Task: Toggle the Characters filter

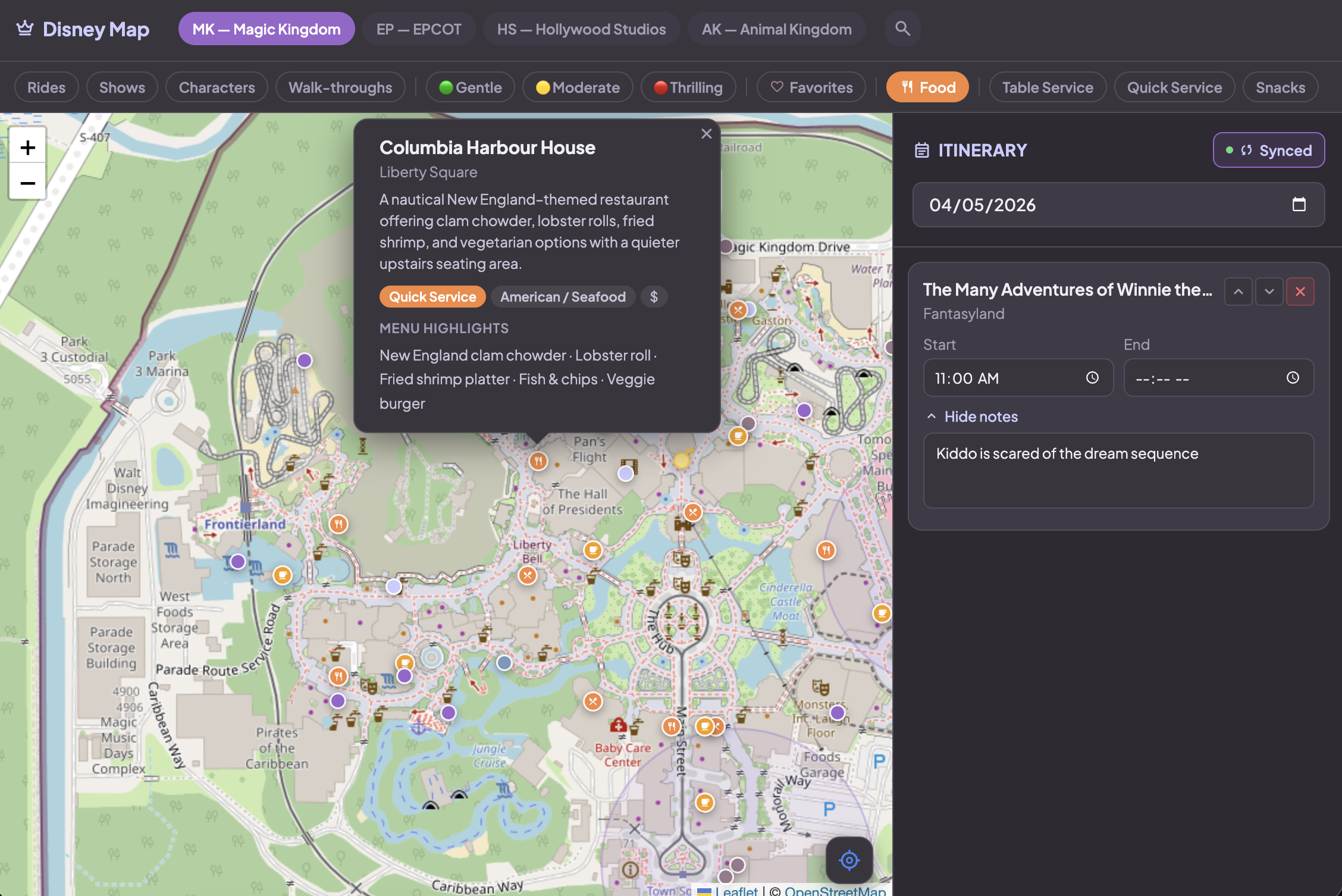Action: tap(217, 87)
